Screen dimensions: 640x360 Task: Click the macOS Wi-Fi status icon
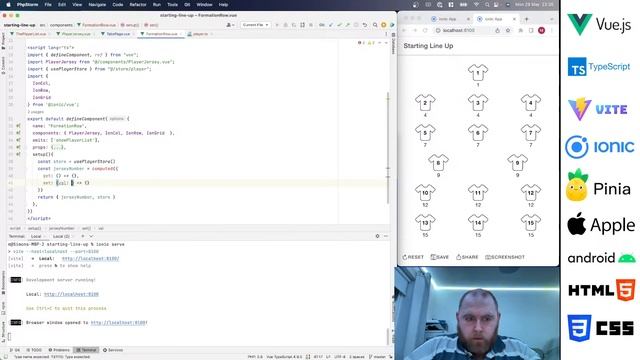click(x=476, y=4)
